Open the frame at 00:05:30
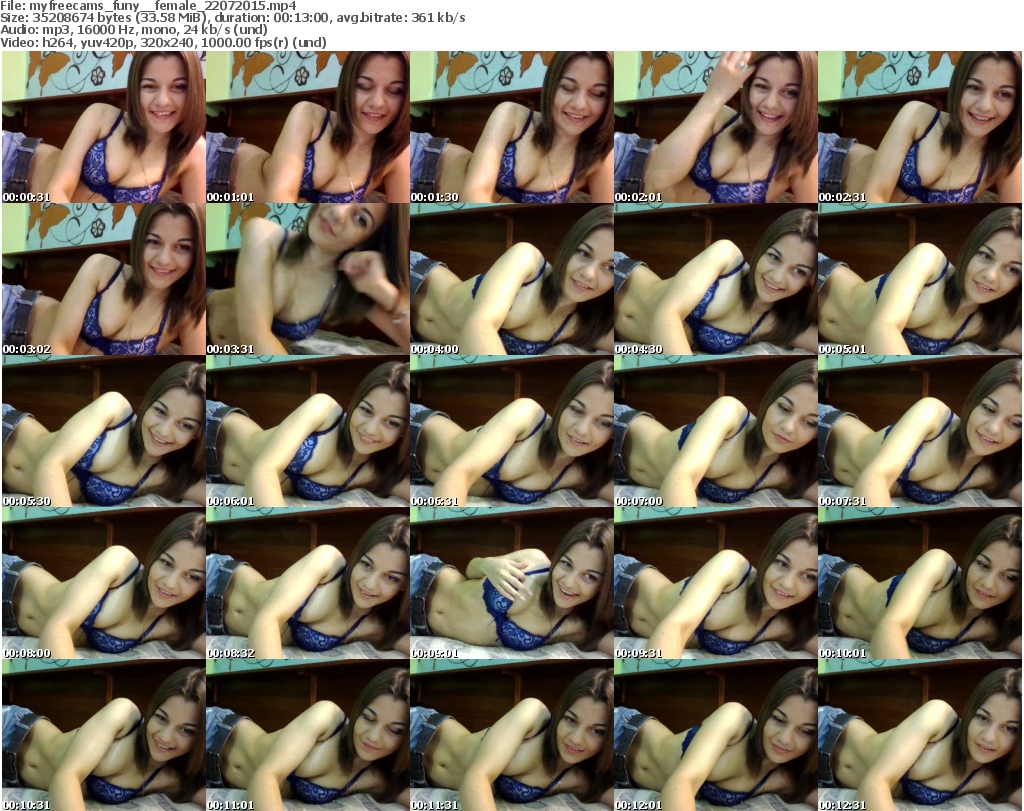 (x=104, y=431)
